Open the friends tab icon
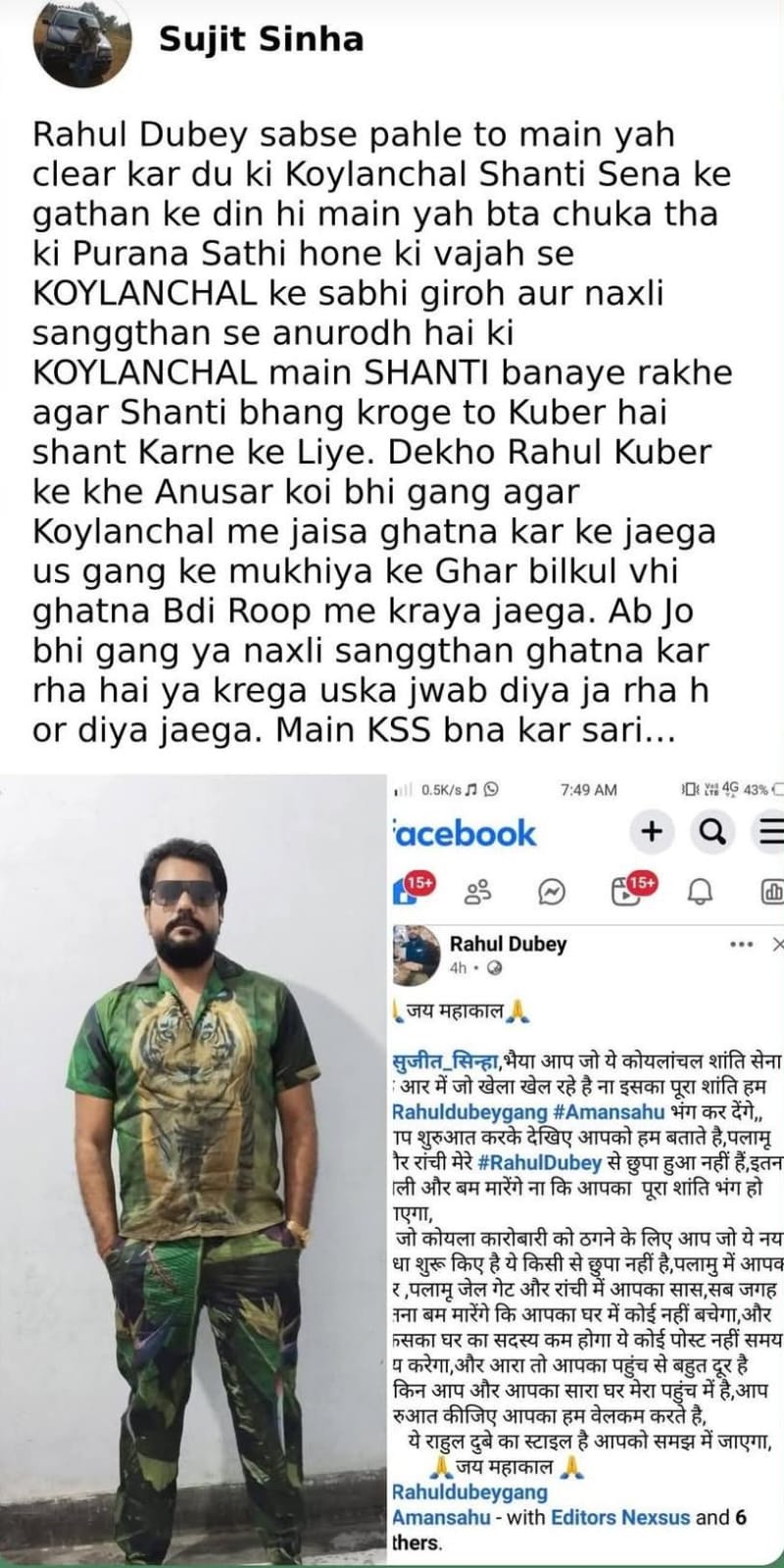 (478, 891)
